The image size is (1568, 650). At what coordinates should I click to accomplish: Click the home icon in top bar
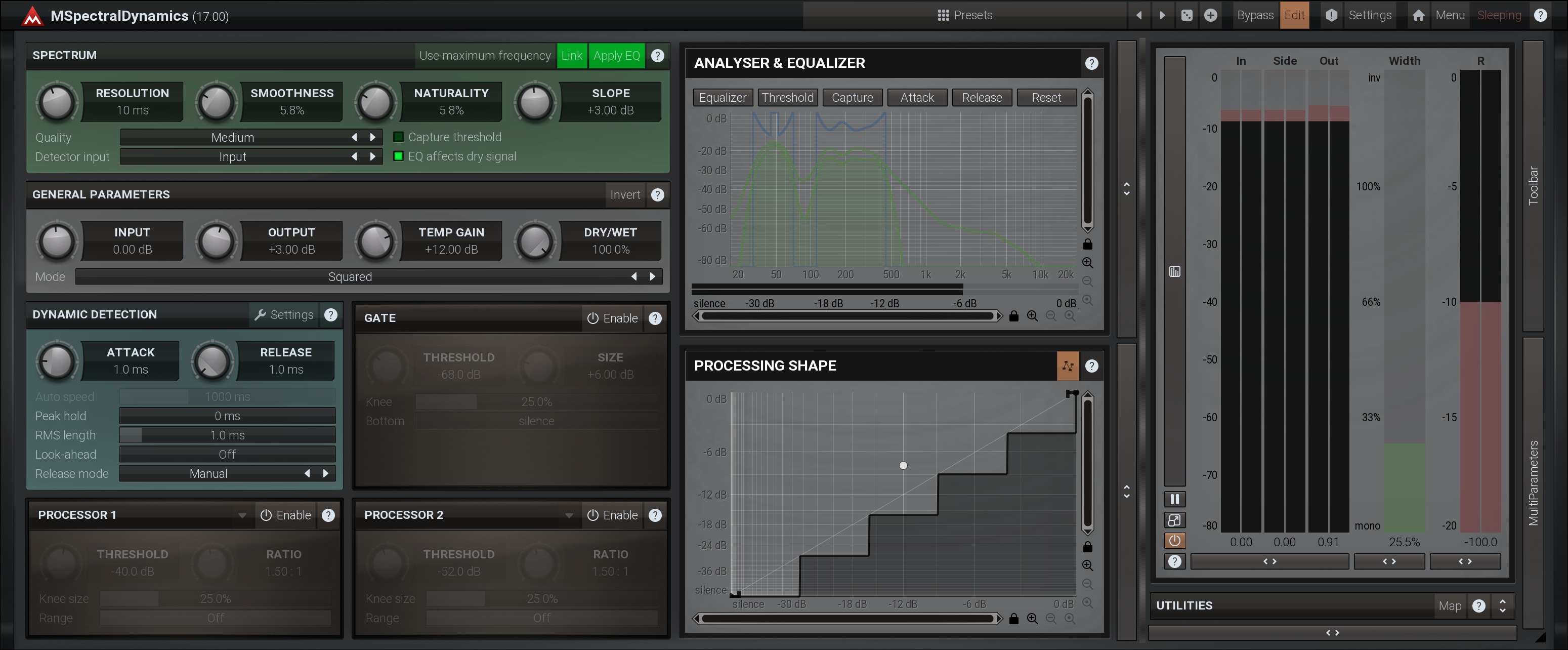coord(1418,15)
